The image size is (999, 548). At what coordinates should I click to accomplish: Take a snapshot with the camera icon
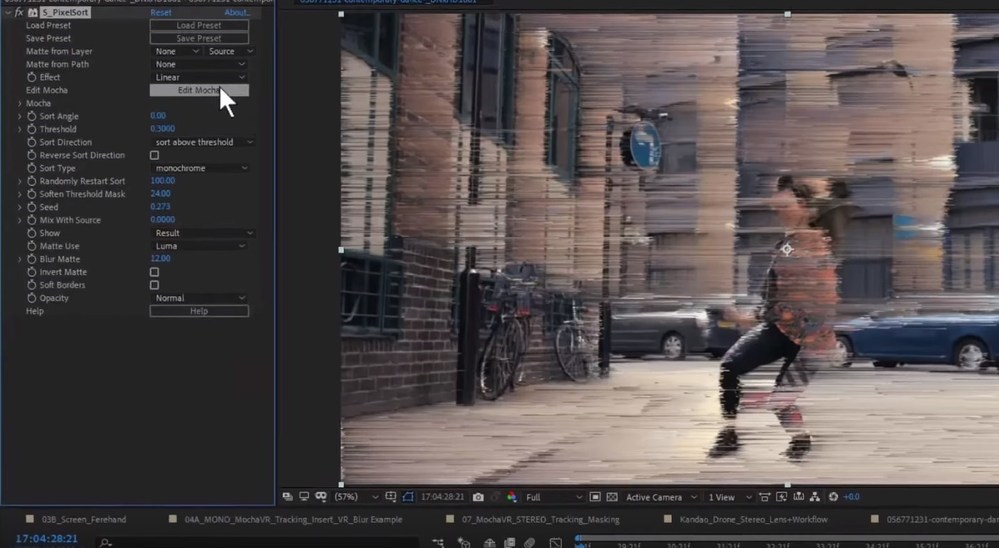(x=479, y=497)
